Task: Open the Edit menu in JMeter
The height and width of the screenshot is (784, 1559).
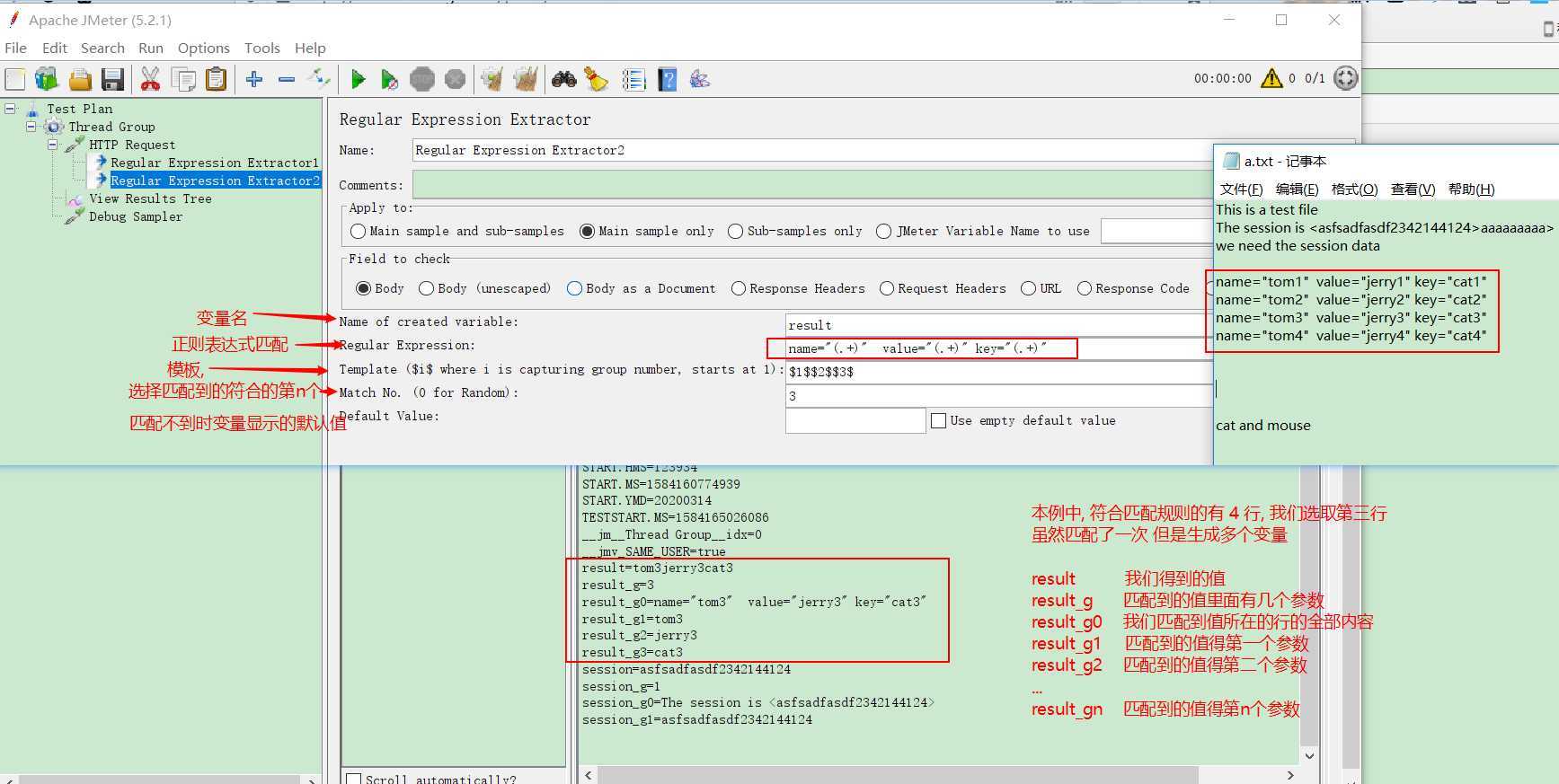Action: [x=55, y=48]
